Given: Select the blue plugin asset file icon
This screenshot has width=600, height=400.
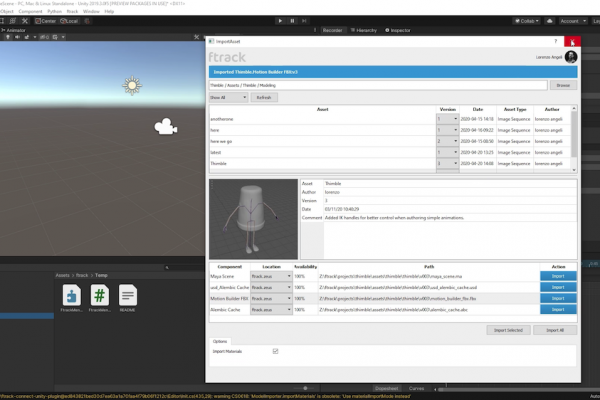Looking at the screenshot, I should [x=72, y=295].
